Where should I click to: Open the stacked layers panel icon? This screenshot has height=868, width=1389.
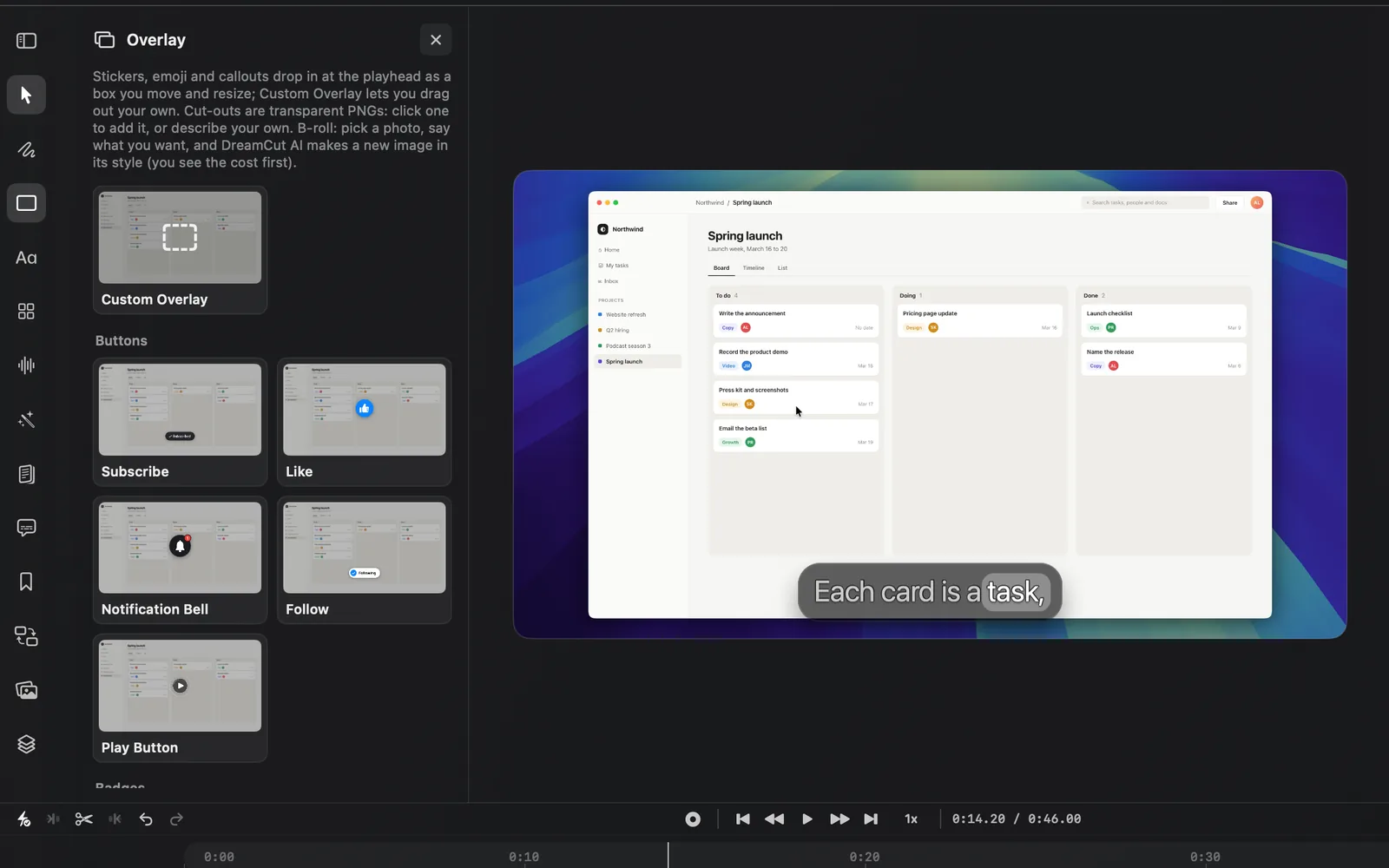click(x=26, y=744)
